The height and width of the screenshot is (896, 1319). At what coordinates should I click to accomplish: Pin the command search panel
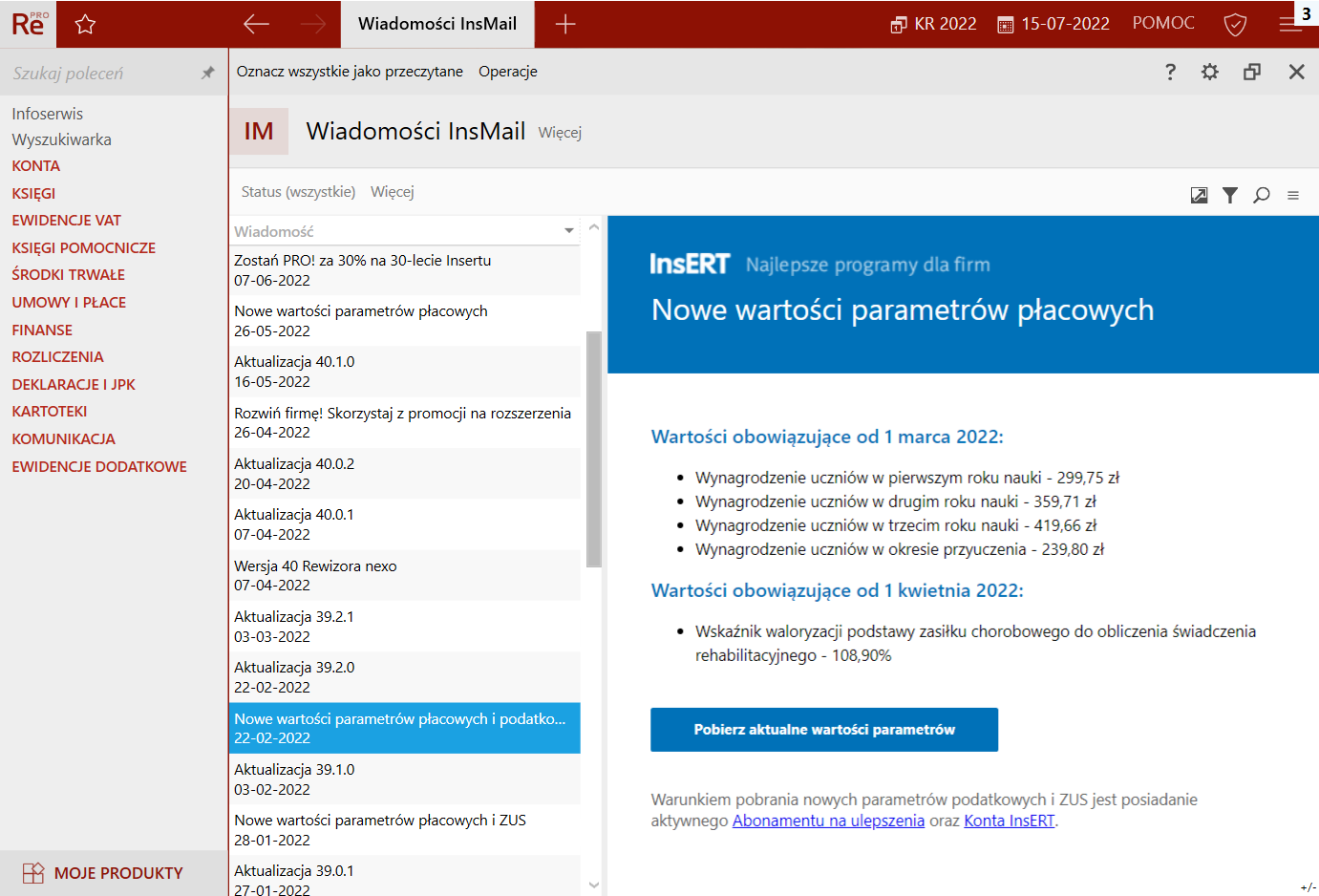click(x=208, y=73)
